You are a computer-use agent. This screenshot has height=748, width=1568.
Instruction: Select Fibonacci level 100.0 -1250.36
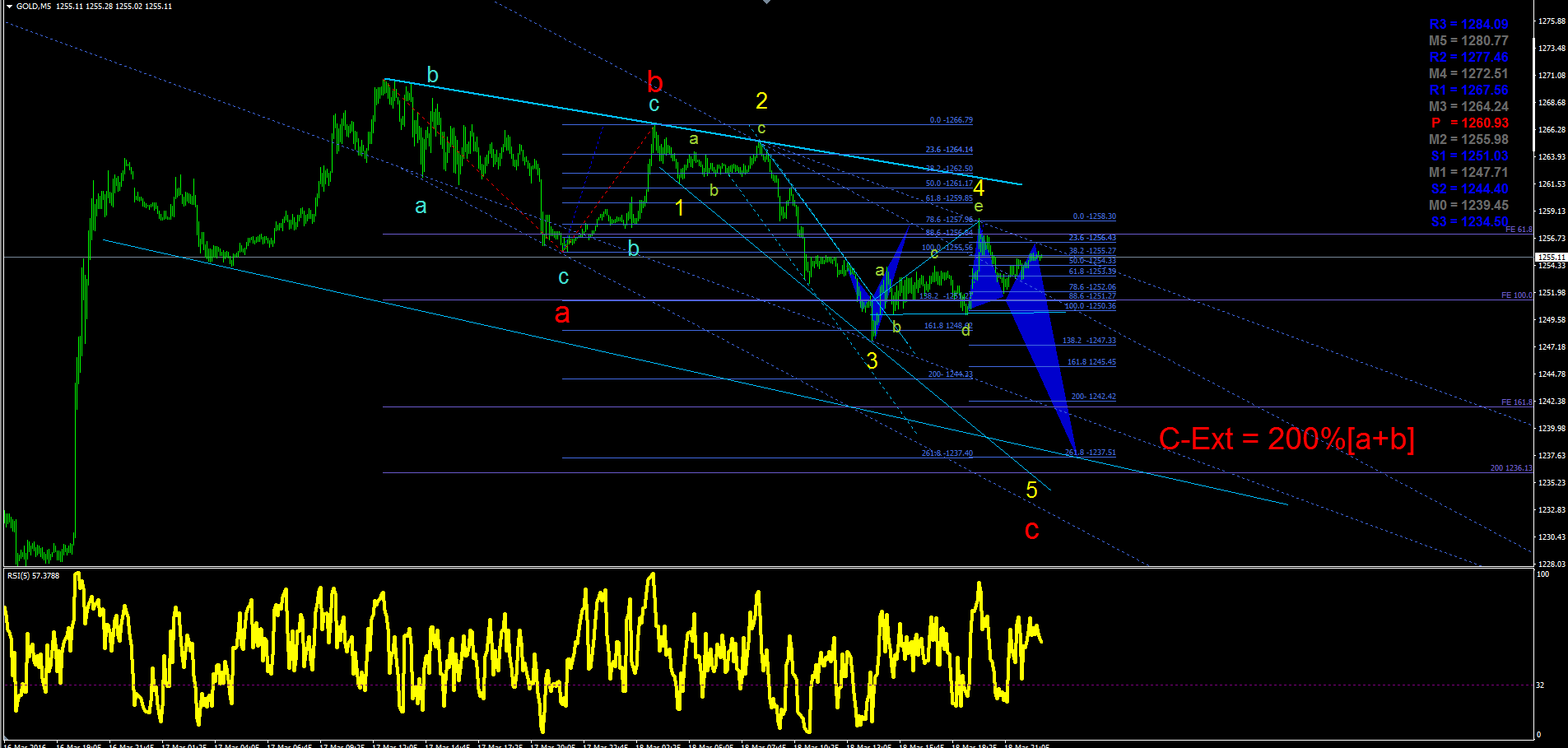pyautogui.click(x=1090, y=306)
